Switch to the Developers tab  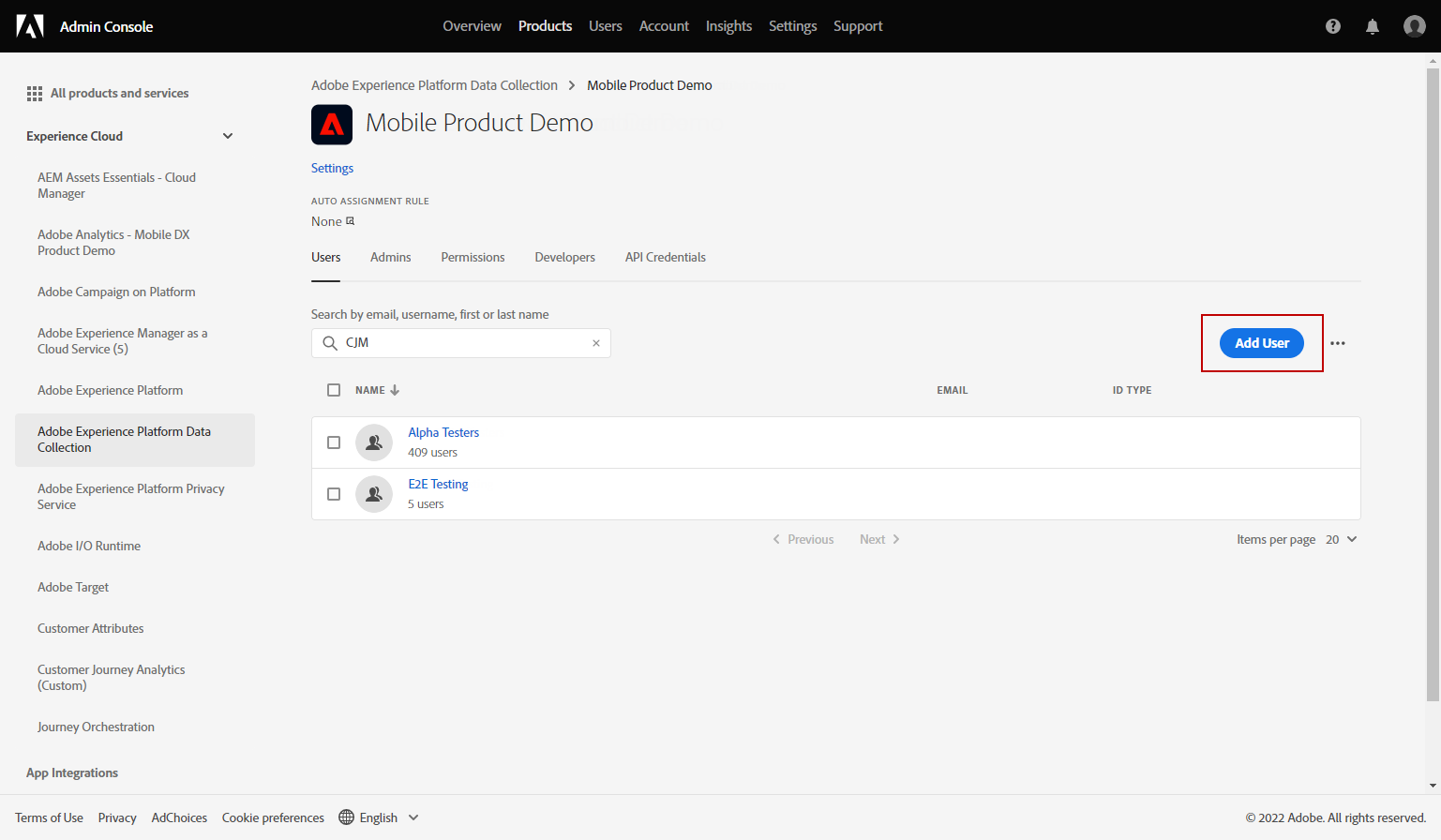pyautogui.click(x=565, y=258)
